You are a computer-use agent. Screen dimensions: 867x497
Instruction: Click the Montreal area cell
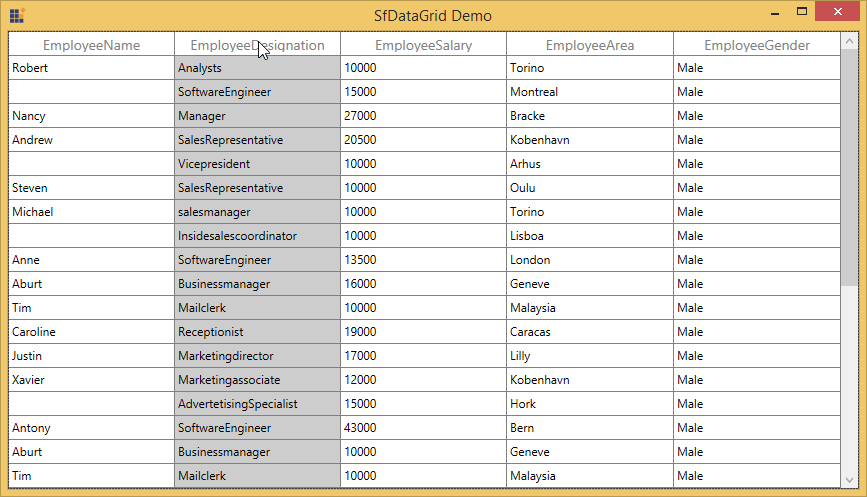click(x=589, y=92)
